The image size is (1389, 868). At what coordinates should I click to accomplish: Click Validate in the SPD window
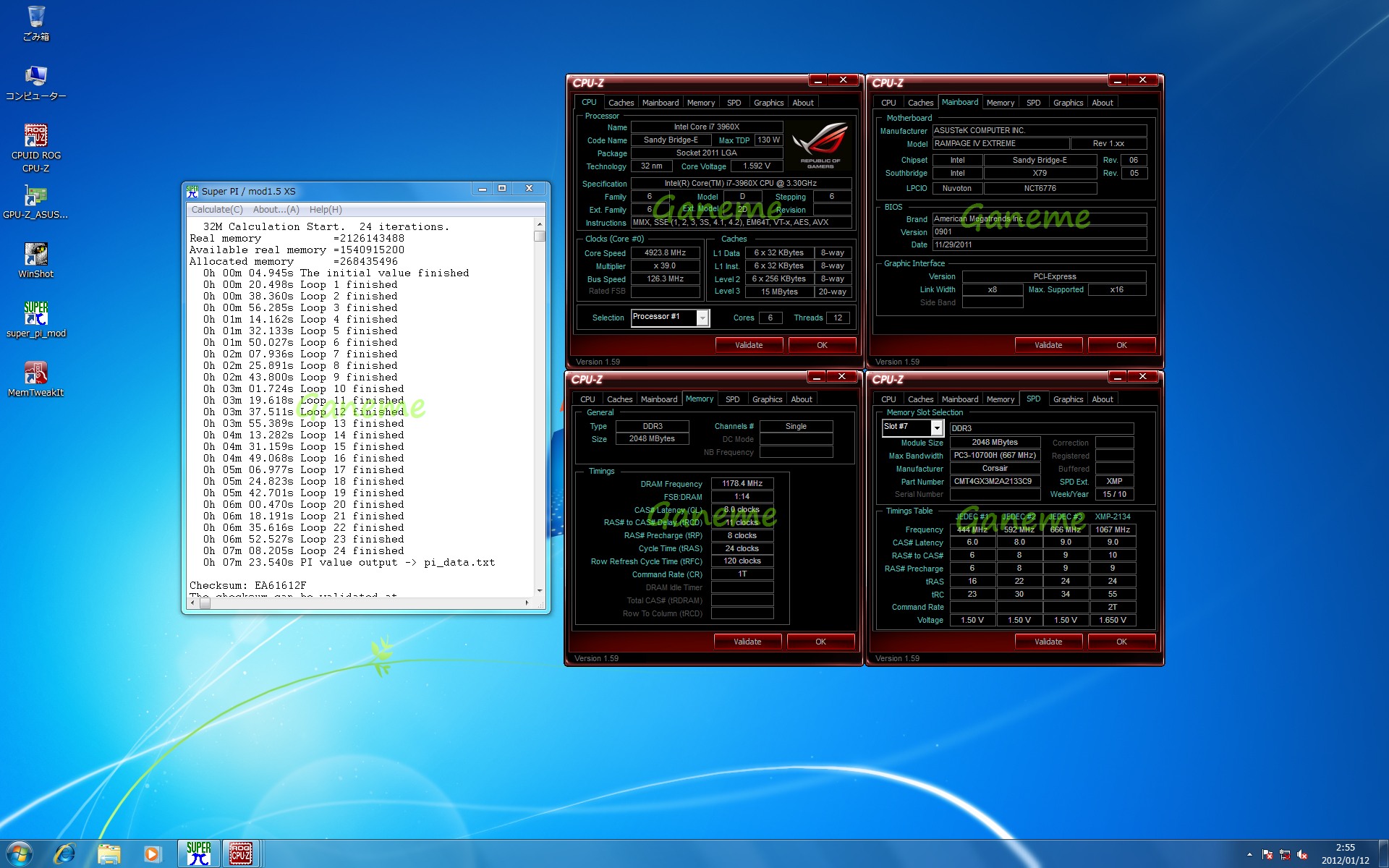1048,642
